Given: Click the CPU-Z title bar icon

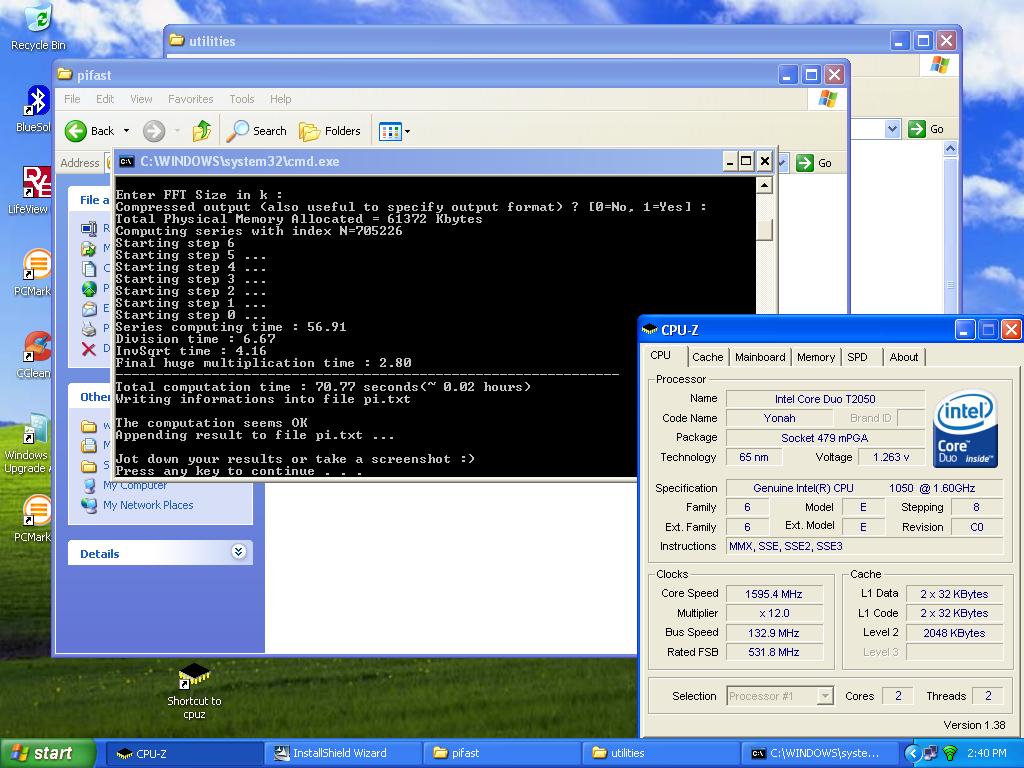Looking at the screenshot, I should click(649, 330).
